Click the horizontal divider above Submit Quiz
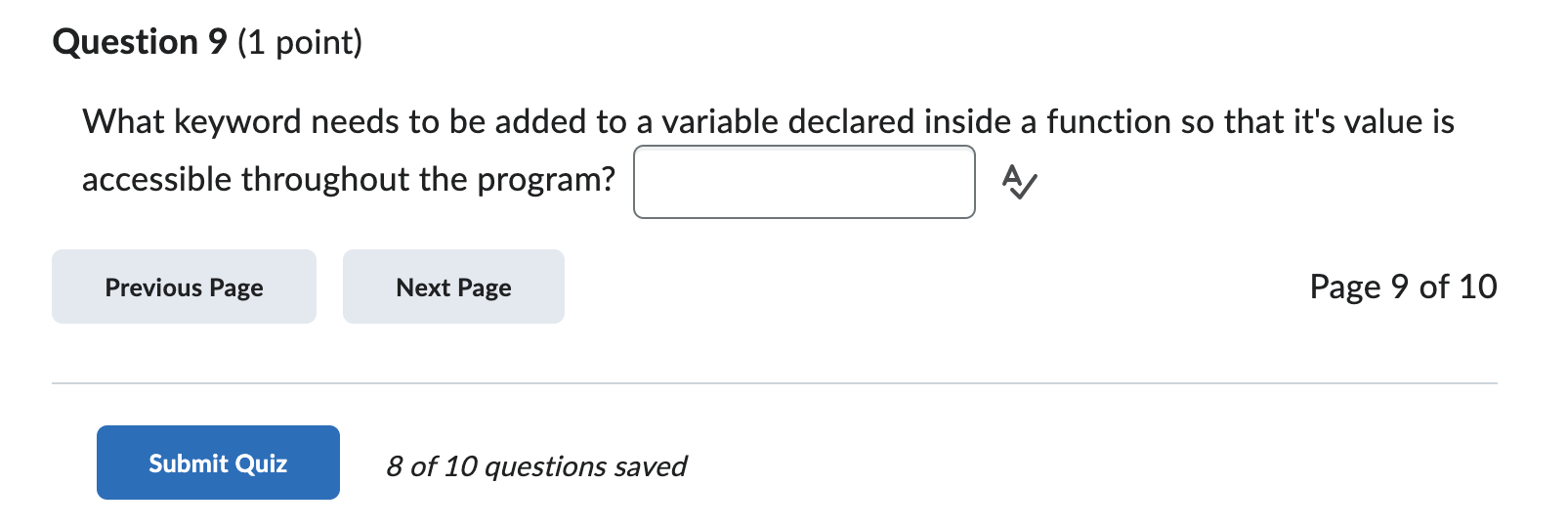The width and height of the screenshot is (1568, 529). (x=775, y=383)
